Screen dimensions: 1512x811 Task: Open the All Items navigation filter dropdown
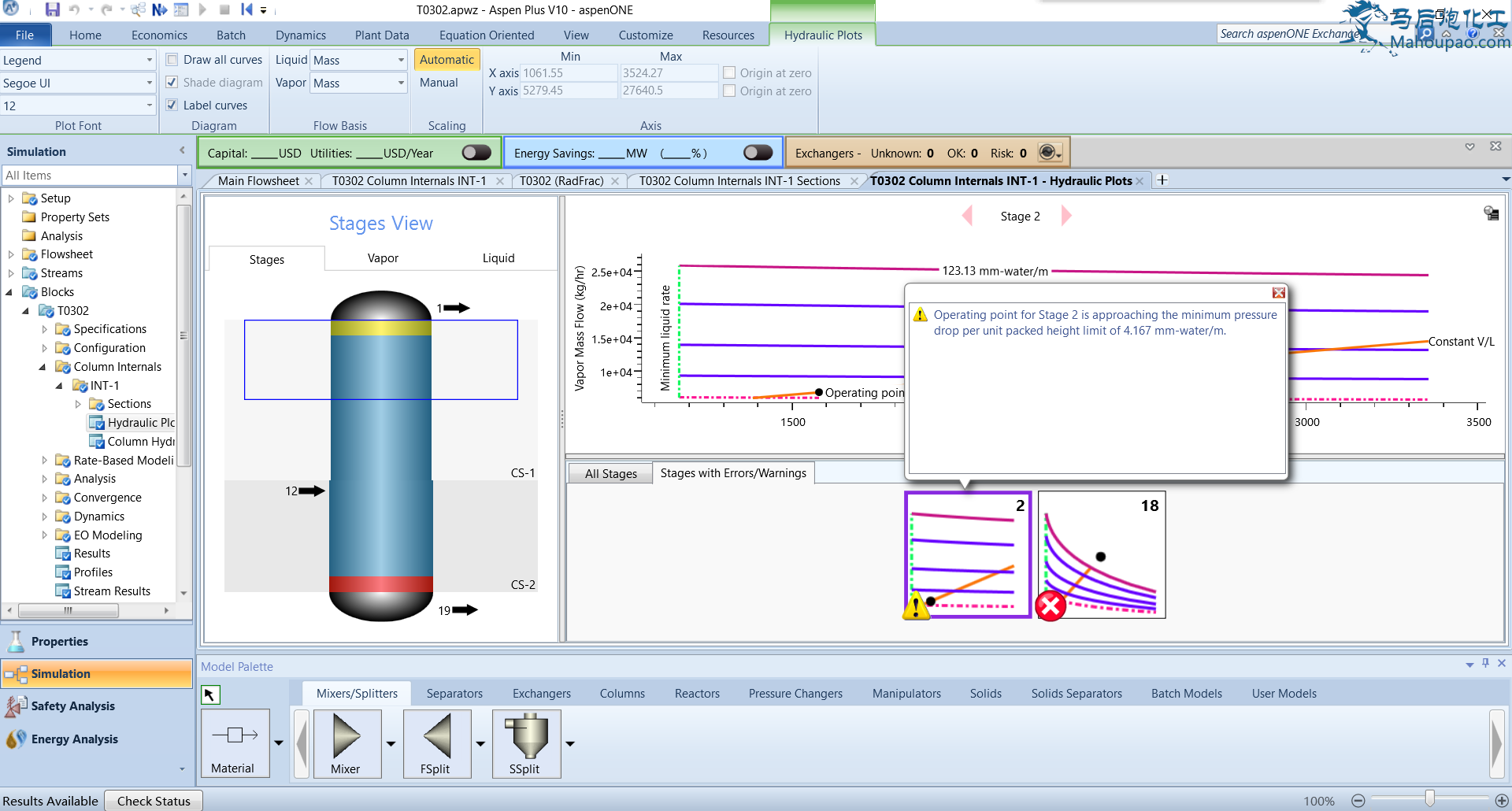pyautogui.click(x=185, y=175)
